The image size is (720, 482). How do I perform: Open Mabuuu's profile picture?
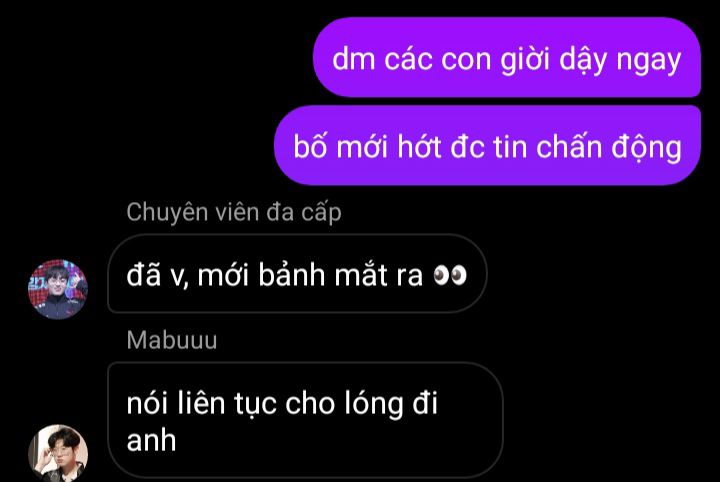coord(58,454)
